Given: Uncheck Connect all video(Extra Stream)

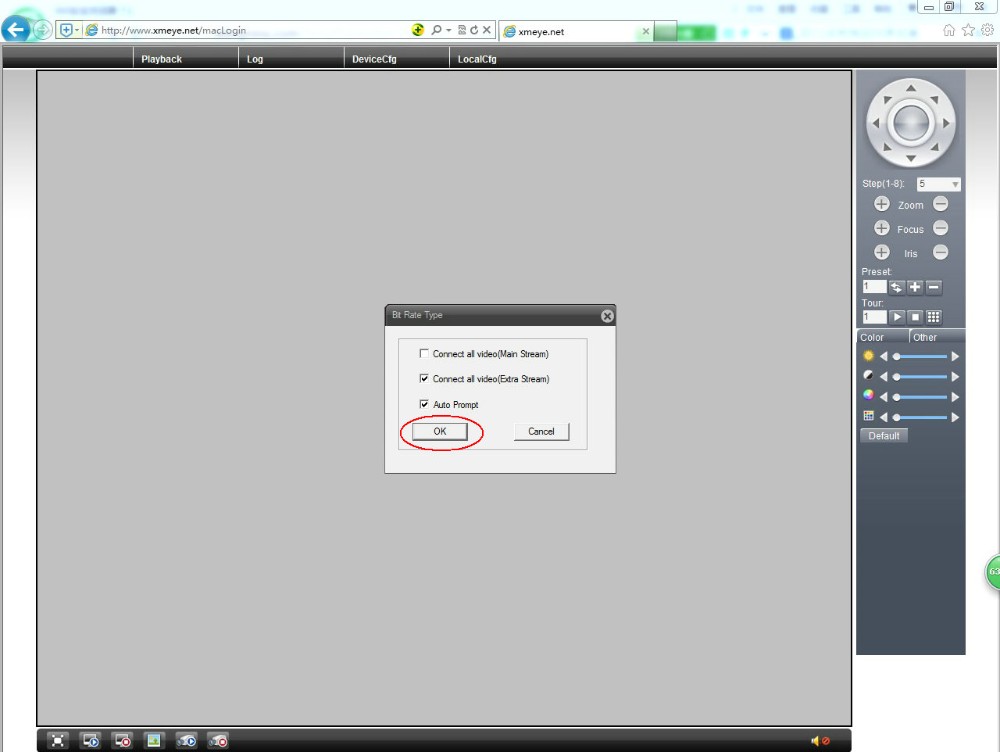Looking at the screenshot, I should (425, 379).
